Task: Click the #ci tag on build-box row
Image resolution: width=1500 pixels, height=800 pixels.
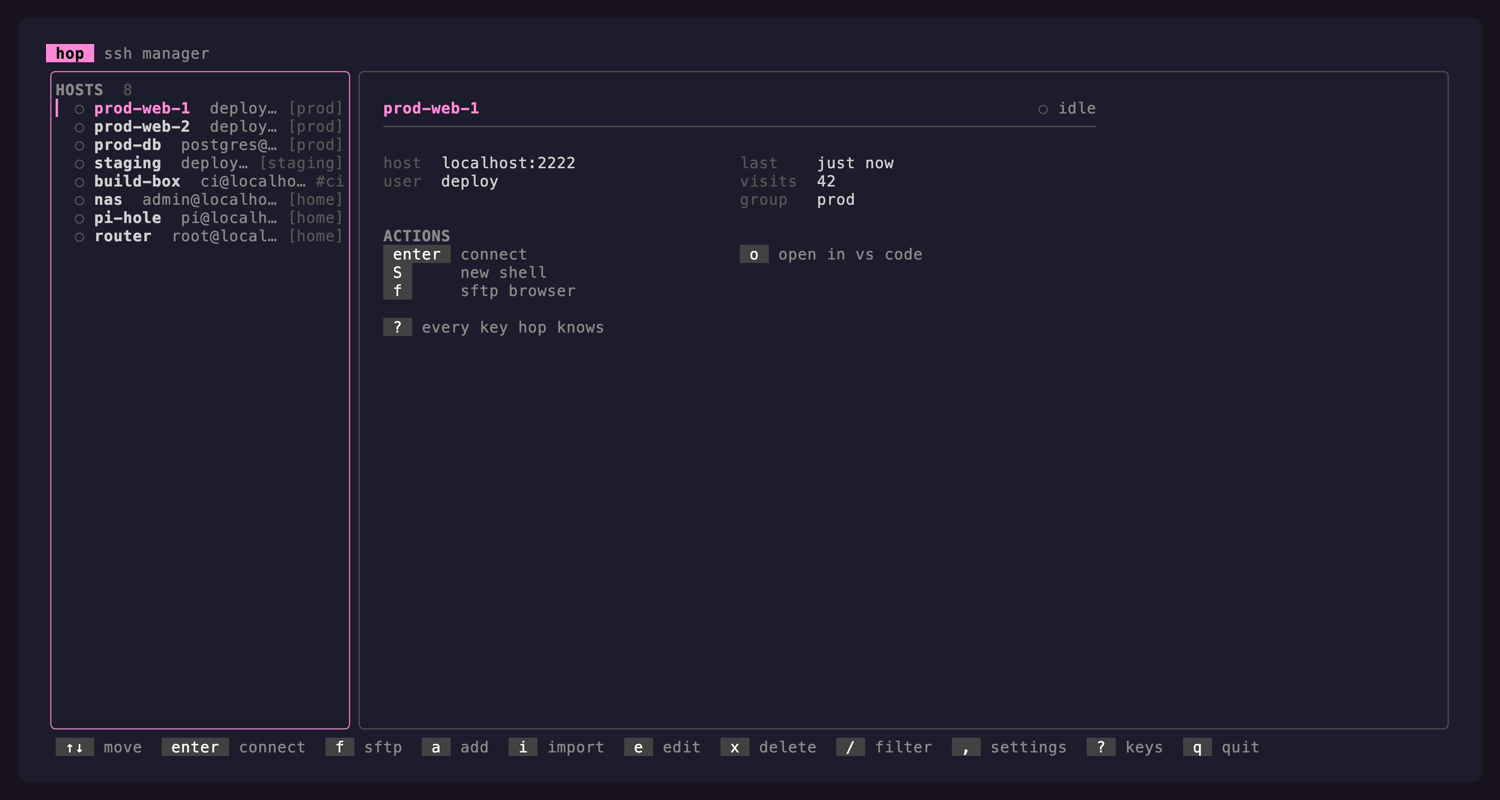Action: point(330,181)
